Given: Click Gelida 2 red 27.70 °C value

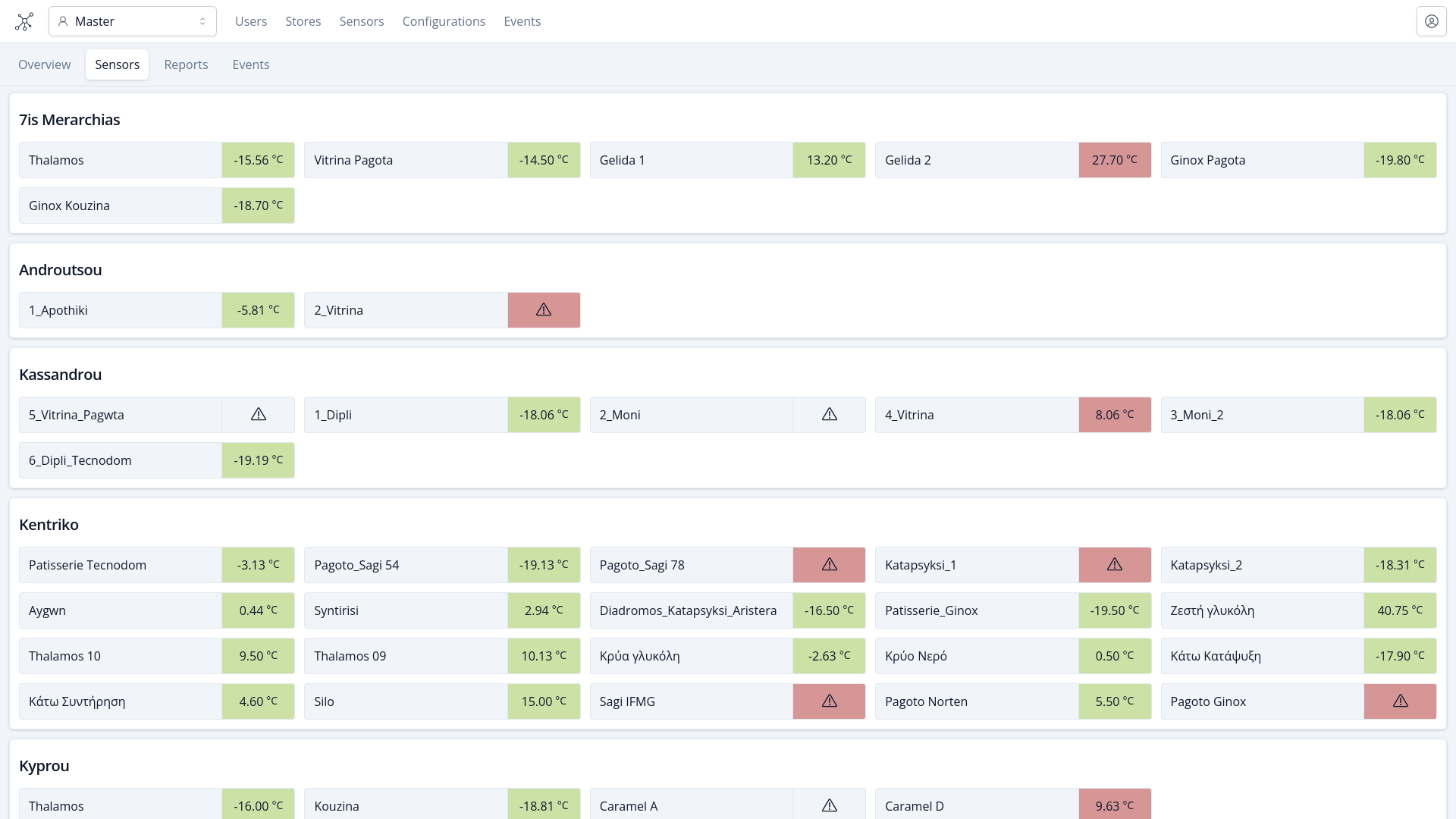Looking at the screenshot, I should 1115,160.
